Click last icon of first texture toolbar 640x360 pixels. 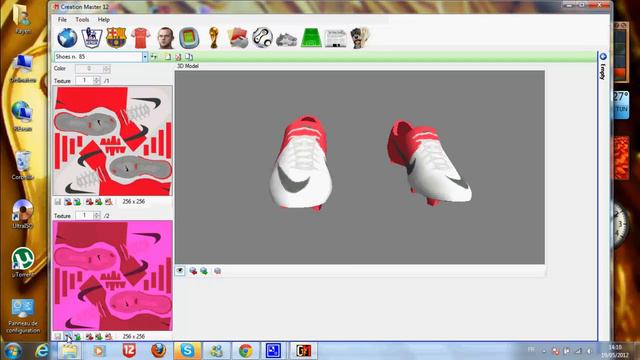pos(109,202)
